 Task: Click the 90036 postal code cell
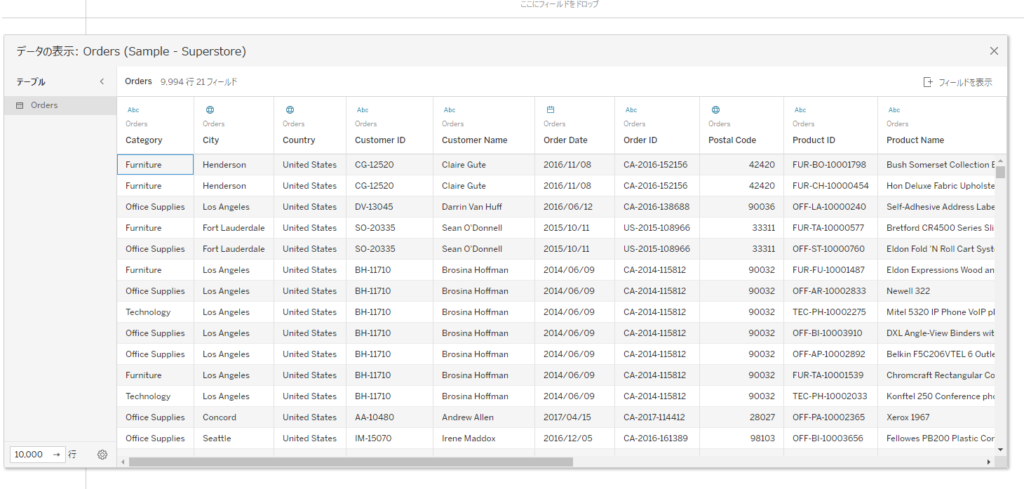(x=742, y=207)
